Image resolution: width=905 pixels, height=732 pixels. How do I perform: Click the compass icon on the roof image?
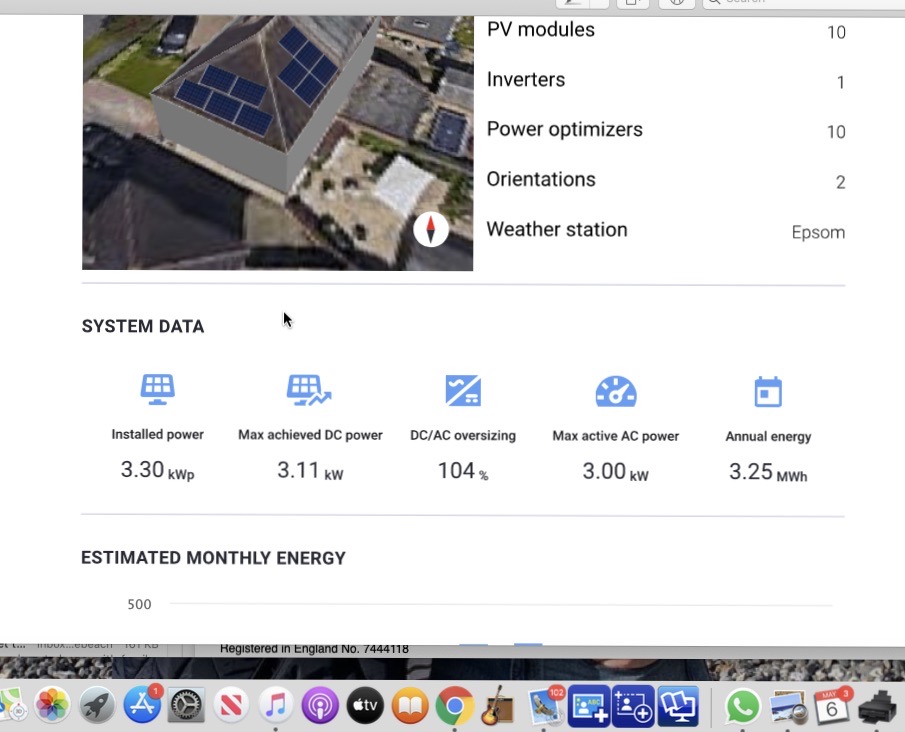coord(431,229)
